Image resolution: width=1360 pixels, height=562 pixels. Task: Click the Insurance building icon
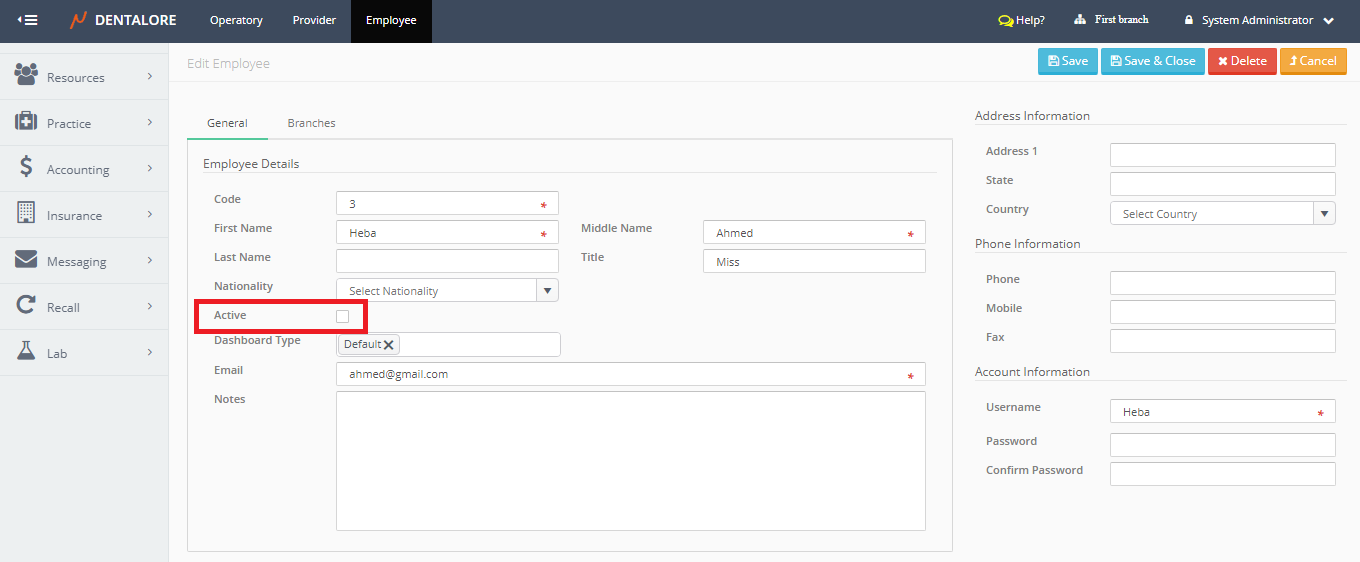pos(26,213)
